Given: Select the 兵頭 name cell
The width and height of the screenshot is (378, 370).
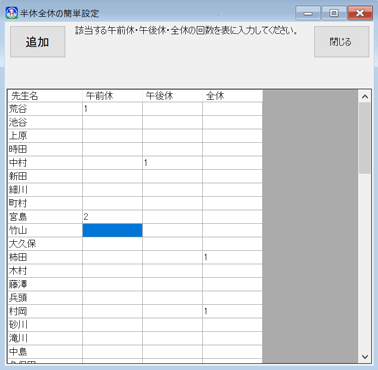Looking at the screenshot, I should (45, 298).
